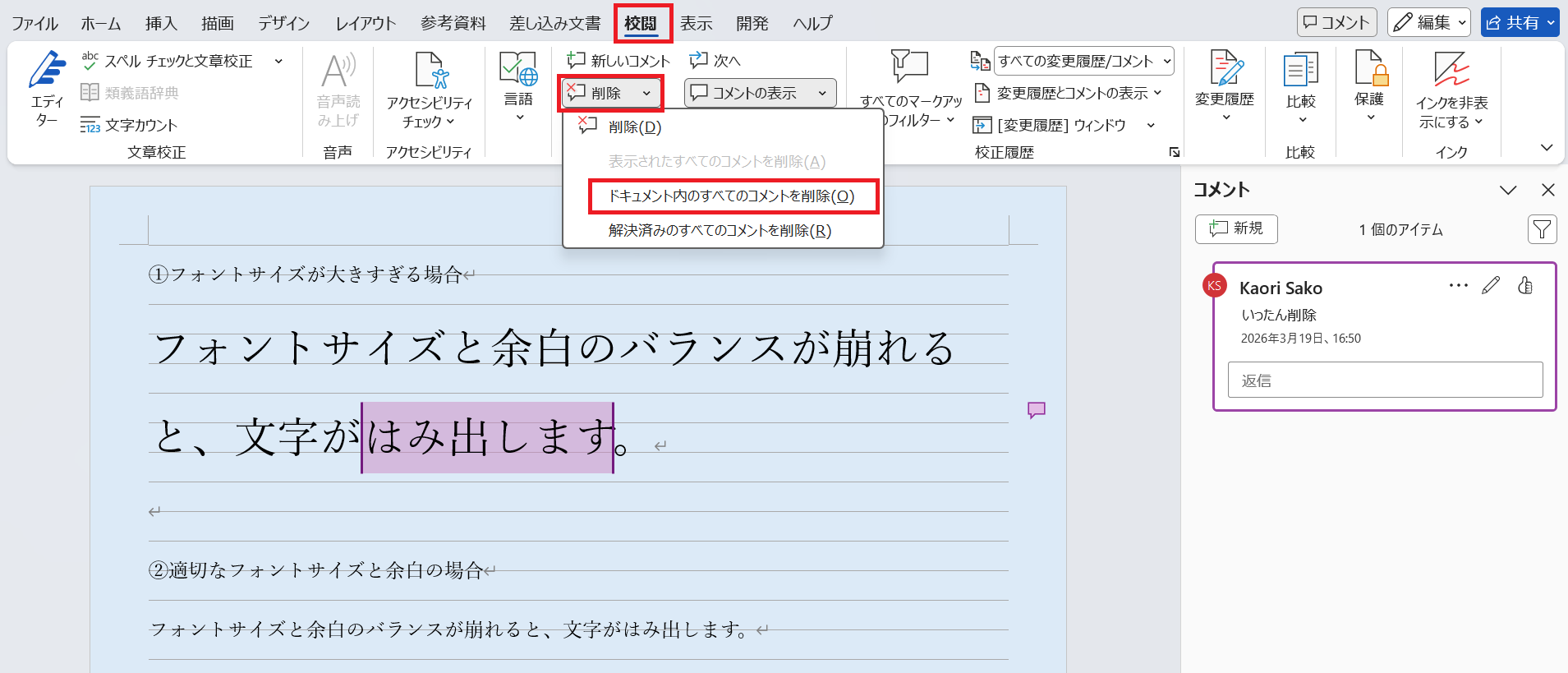Switch to the ファイル tab

click(34, 23)
